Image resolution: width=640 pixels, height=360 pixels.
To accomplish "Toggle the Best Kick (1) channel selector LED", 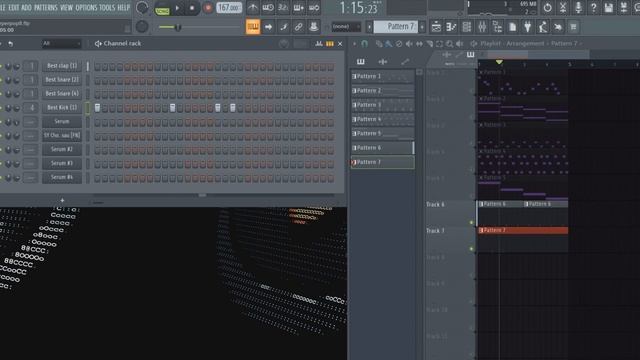I will point(87,108).
